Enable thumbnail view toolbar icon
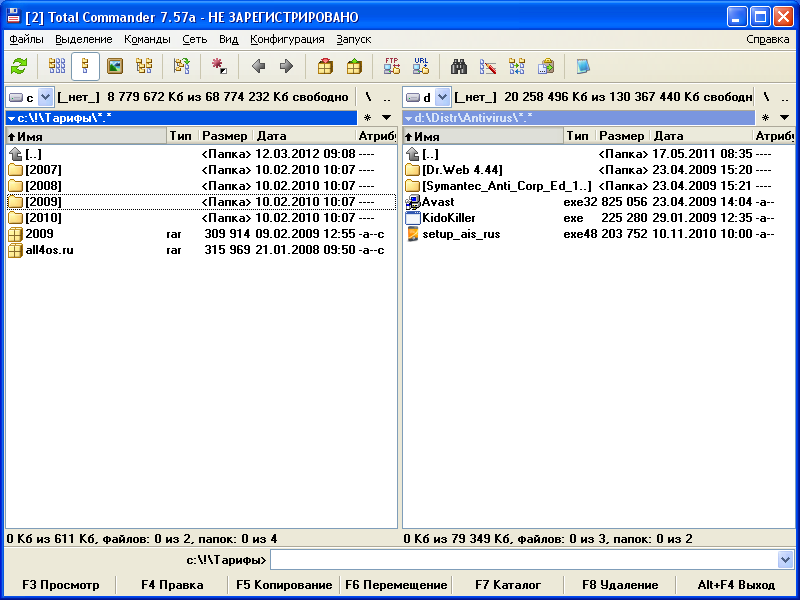 (x=115, y=66)
